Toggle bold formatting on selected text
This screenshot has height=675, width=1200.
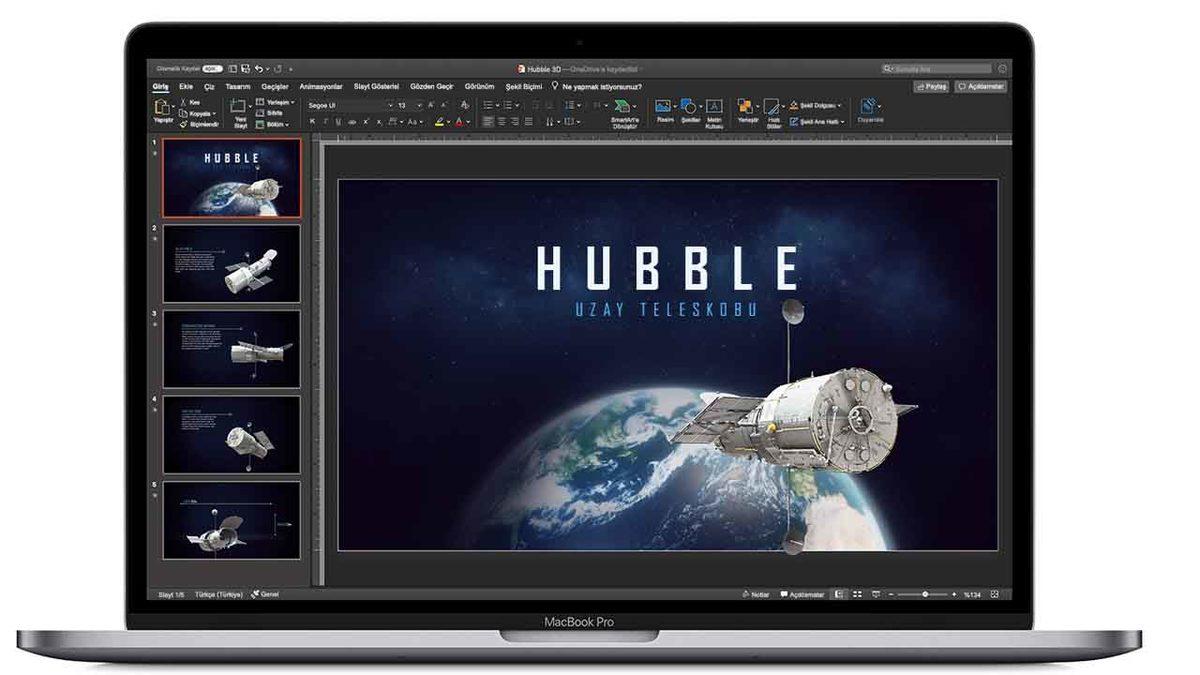coord(313,120)
